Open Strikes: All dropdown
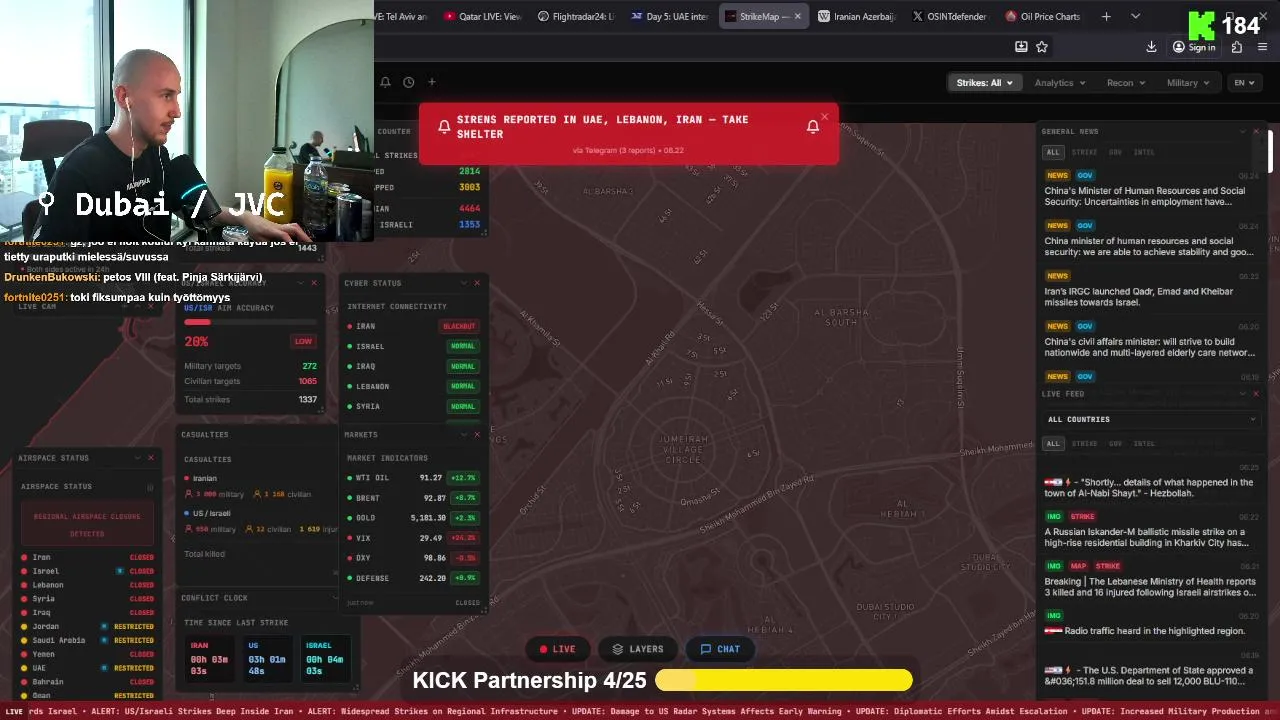The image size is (1280, 720). click(x=984, y=83)
